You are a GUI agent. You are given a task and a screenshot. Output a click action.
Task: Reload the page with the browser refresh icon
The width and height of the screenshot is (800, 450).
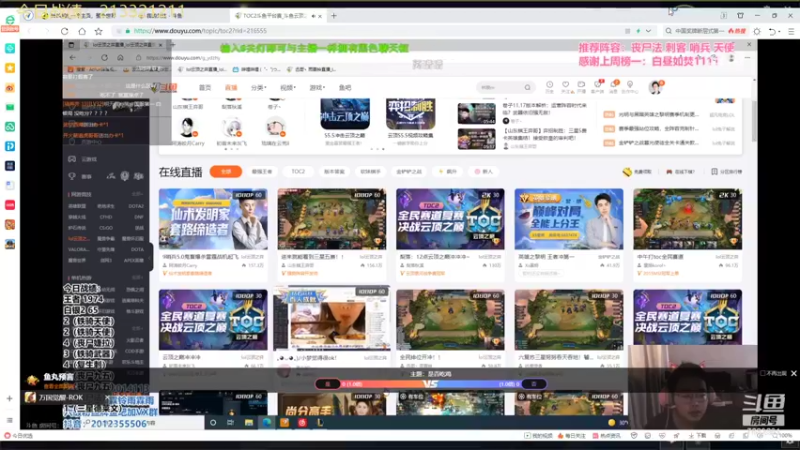click(x=64, y=31)
